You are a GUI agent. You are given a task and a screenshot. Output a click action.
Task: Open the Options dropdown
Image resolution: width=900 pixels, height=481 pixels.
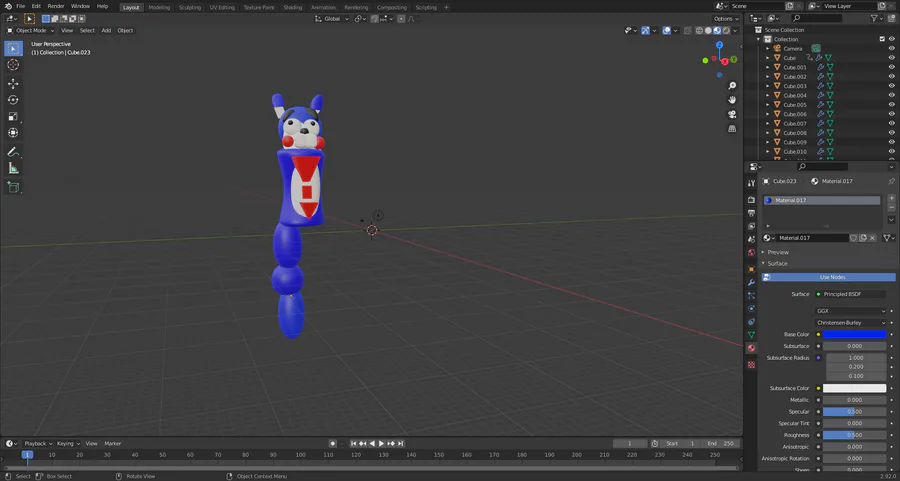(x=726, y=19)
